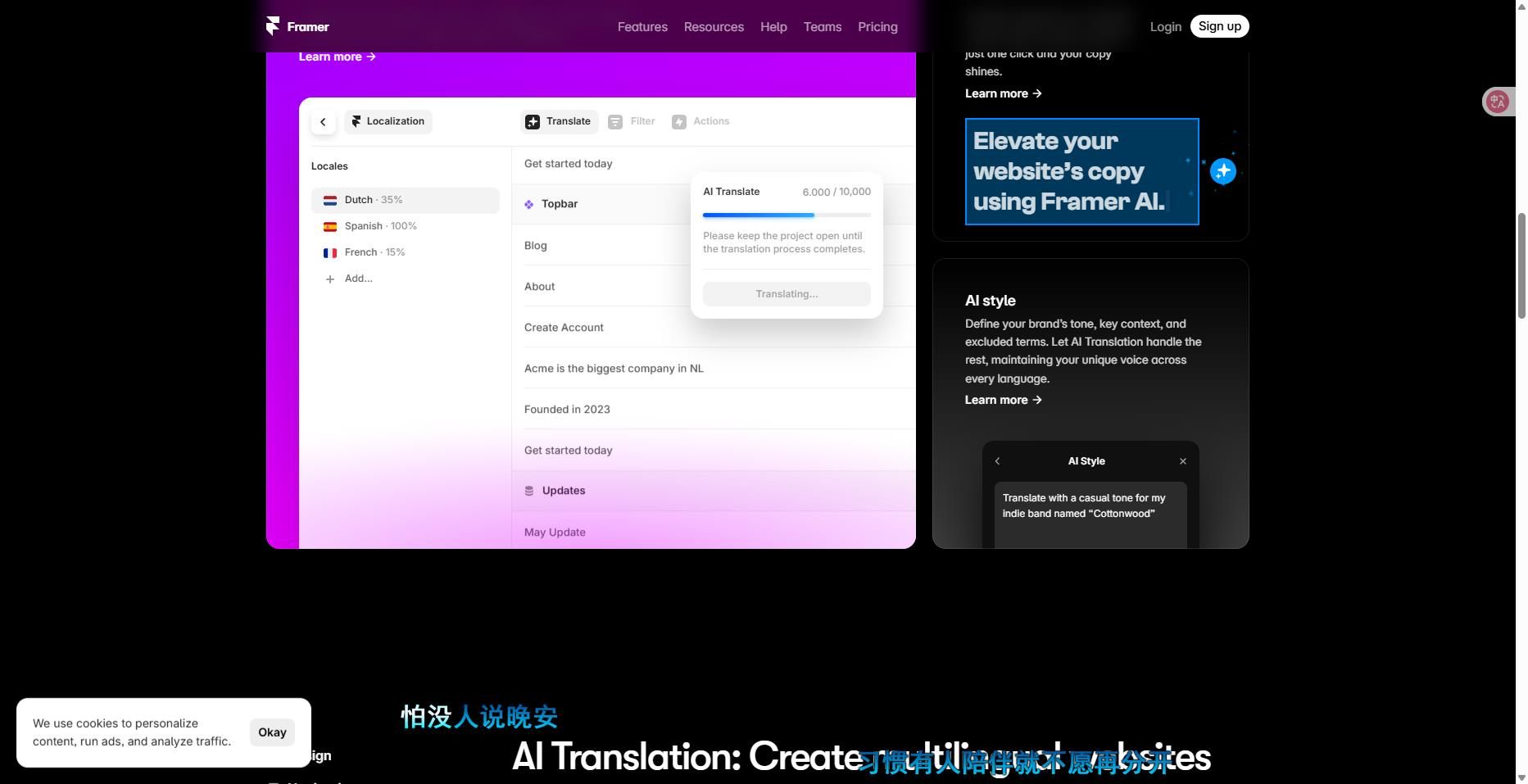1528x784 pixels.
Task: Go back in the AI Style panel
Action: pyautogui.click(x=997, y=461)
